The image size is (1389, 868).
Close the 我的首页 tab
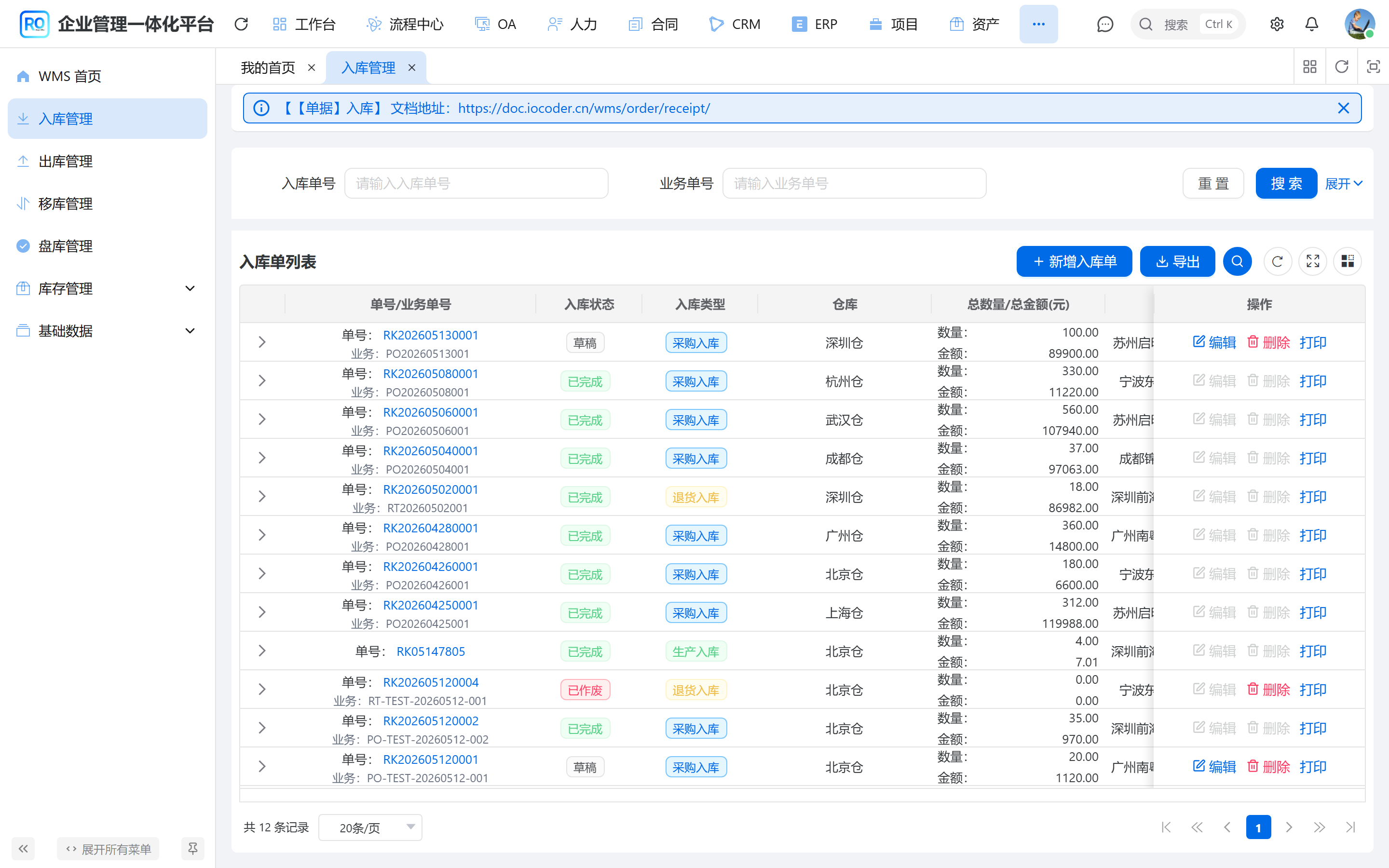pyautogui.click(x=312, y=68)
